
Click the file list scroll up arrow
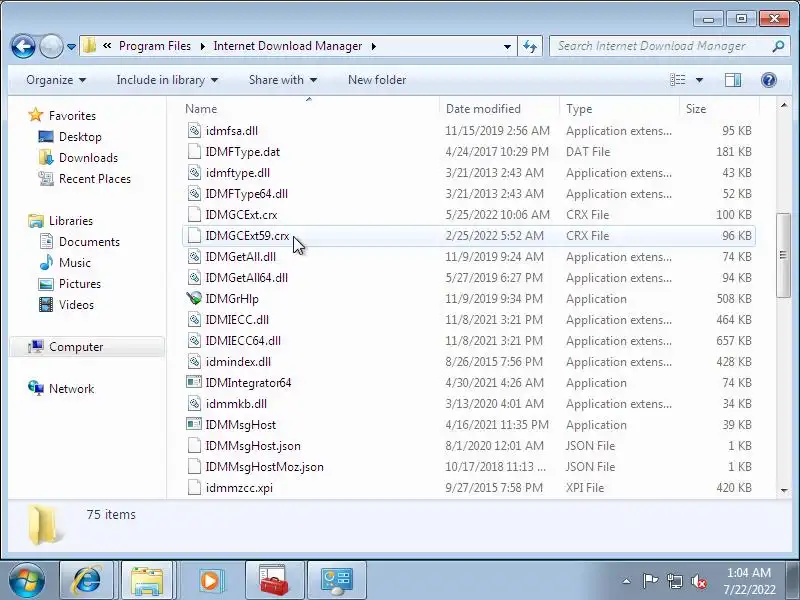[784, 106]
